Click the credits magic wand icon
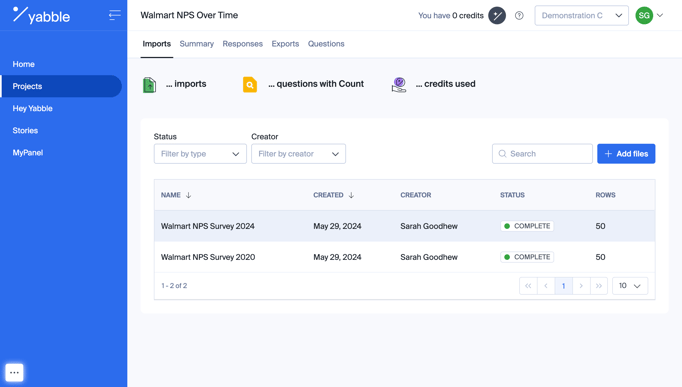This screenshot has width=682, height=387. 497,16
